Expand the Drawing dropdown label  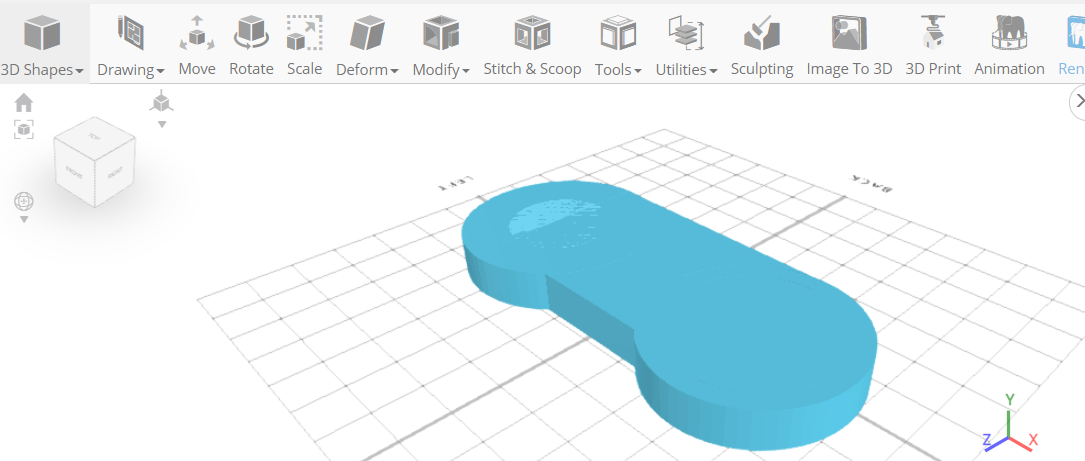[131, 70]
